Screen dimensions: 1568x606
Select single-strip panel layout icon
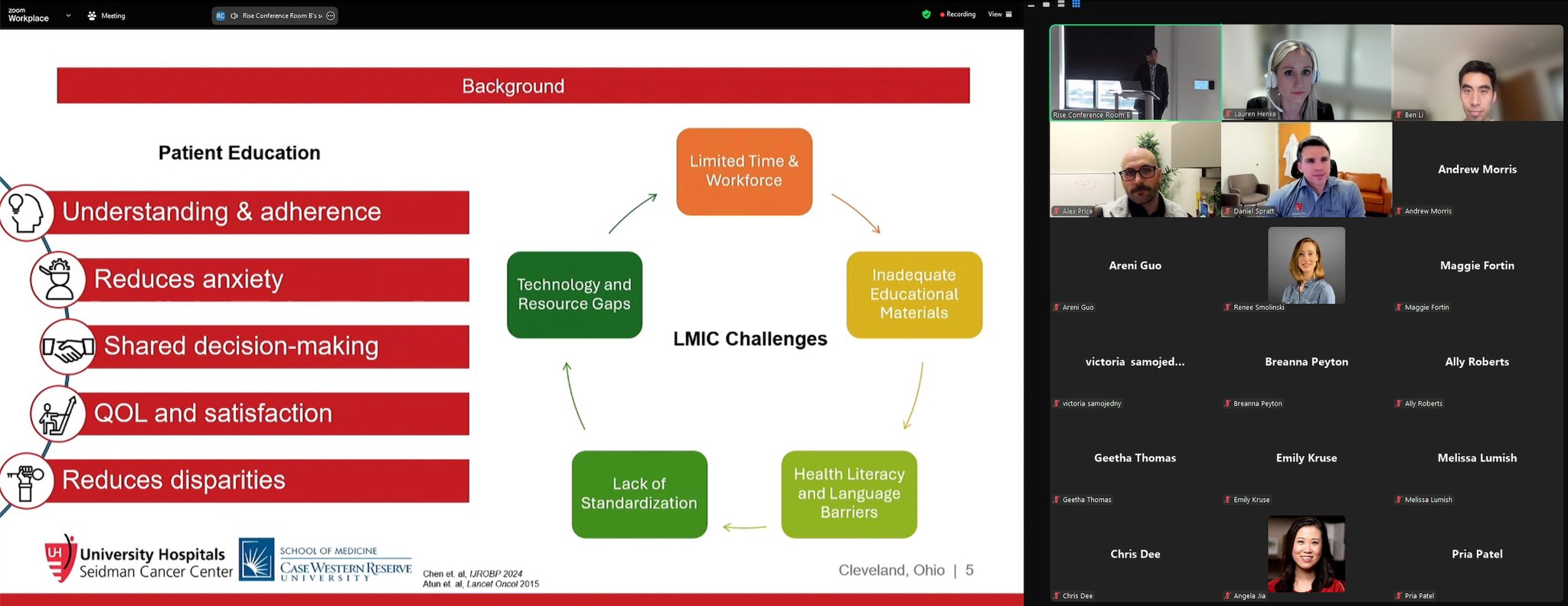coord(1047,5)
